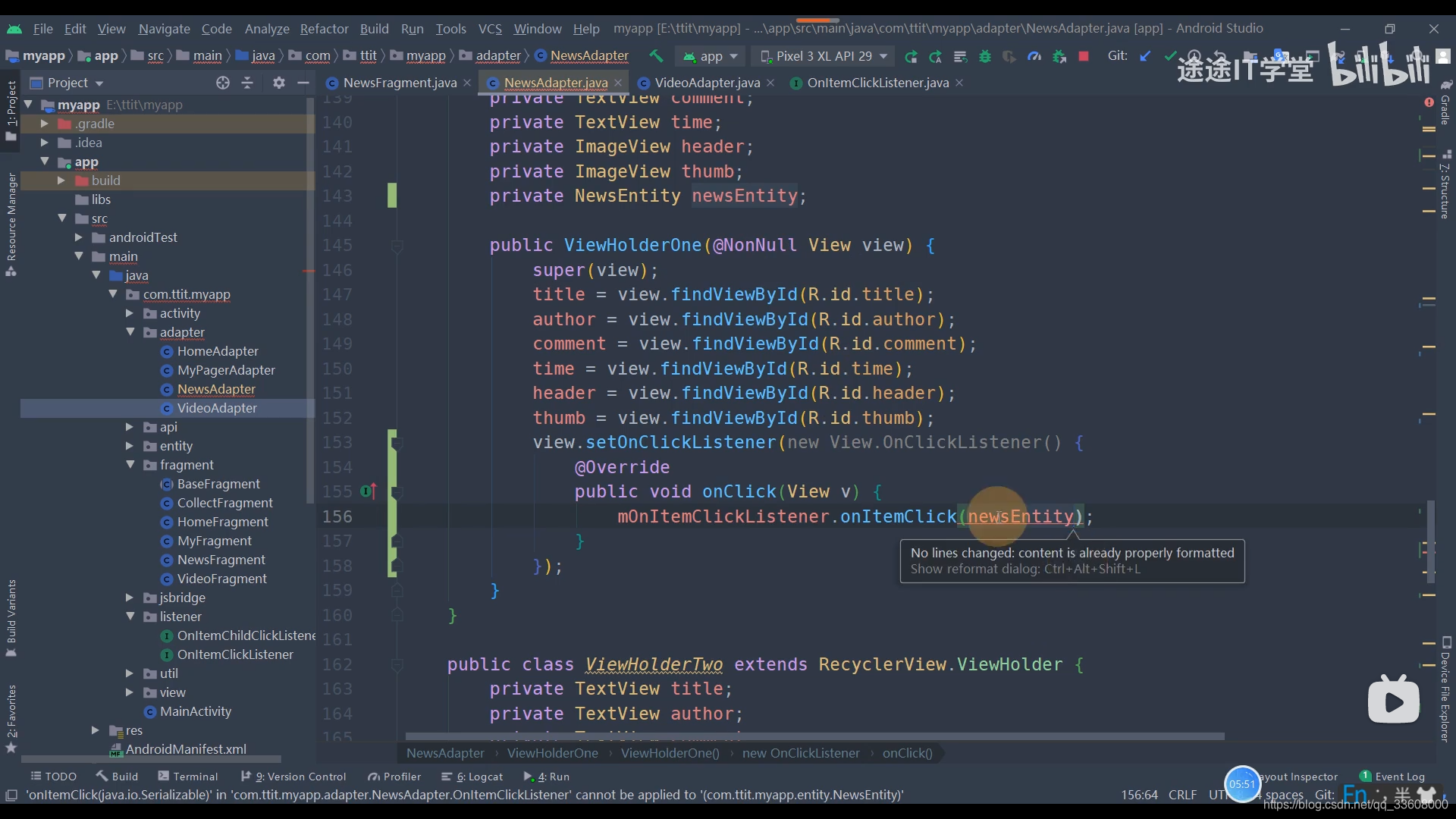Viewport: 1456px width, 819px height.
Task: Open the app run configuration dropdown
Action: (x=711, y=56)
